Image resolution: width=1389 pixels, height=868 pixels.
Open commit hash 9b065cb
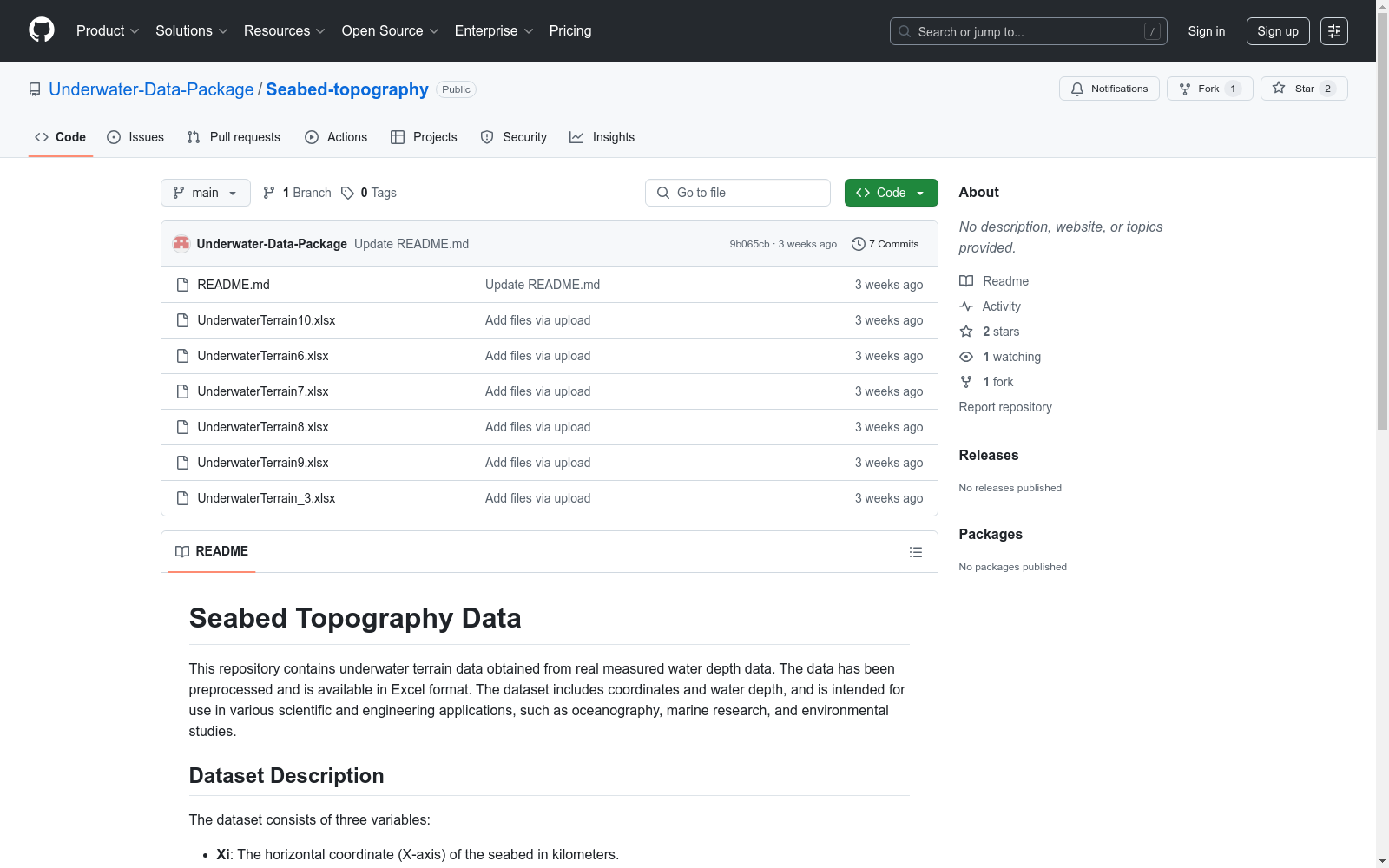pyautogui.click(x=749, y=244)
